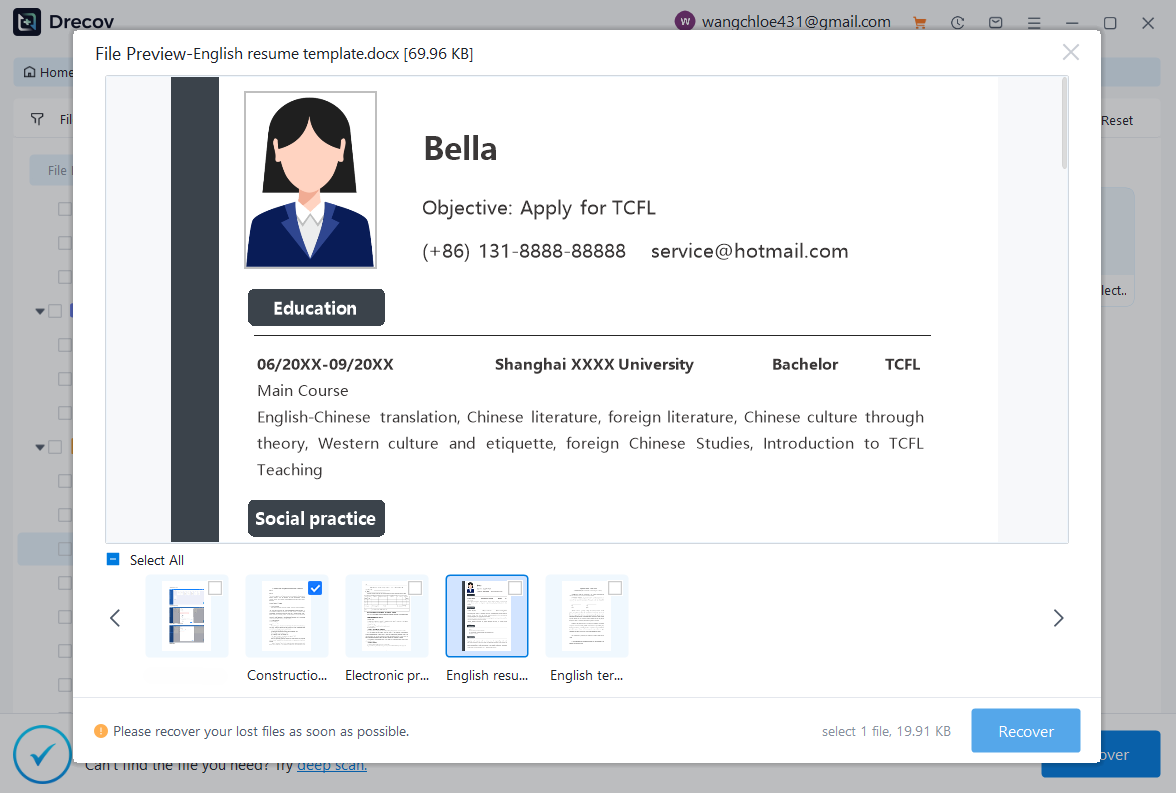
Task: Show next thumbnails with right arrow
Action: 1058,618
